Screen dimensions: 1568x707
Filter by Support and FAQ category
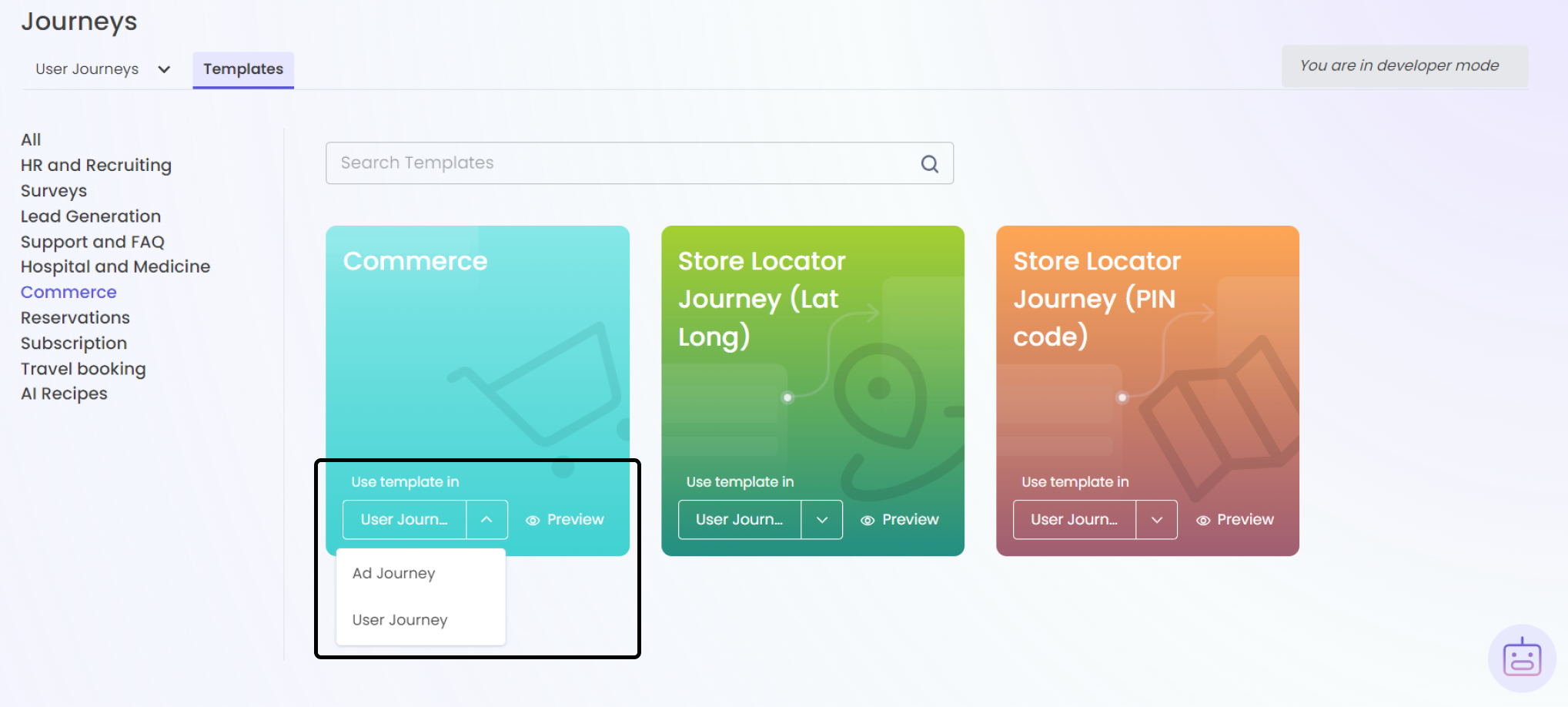92,242
